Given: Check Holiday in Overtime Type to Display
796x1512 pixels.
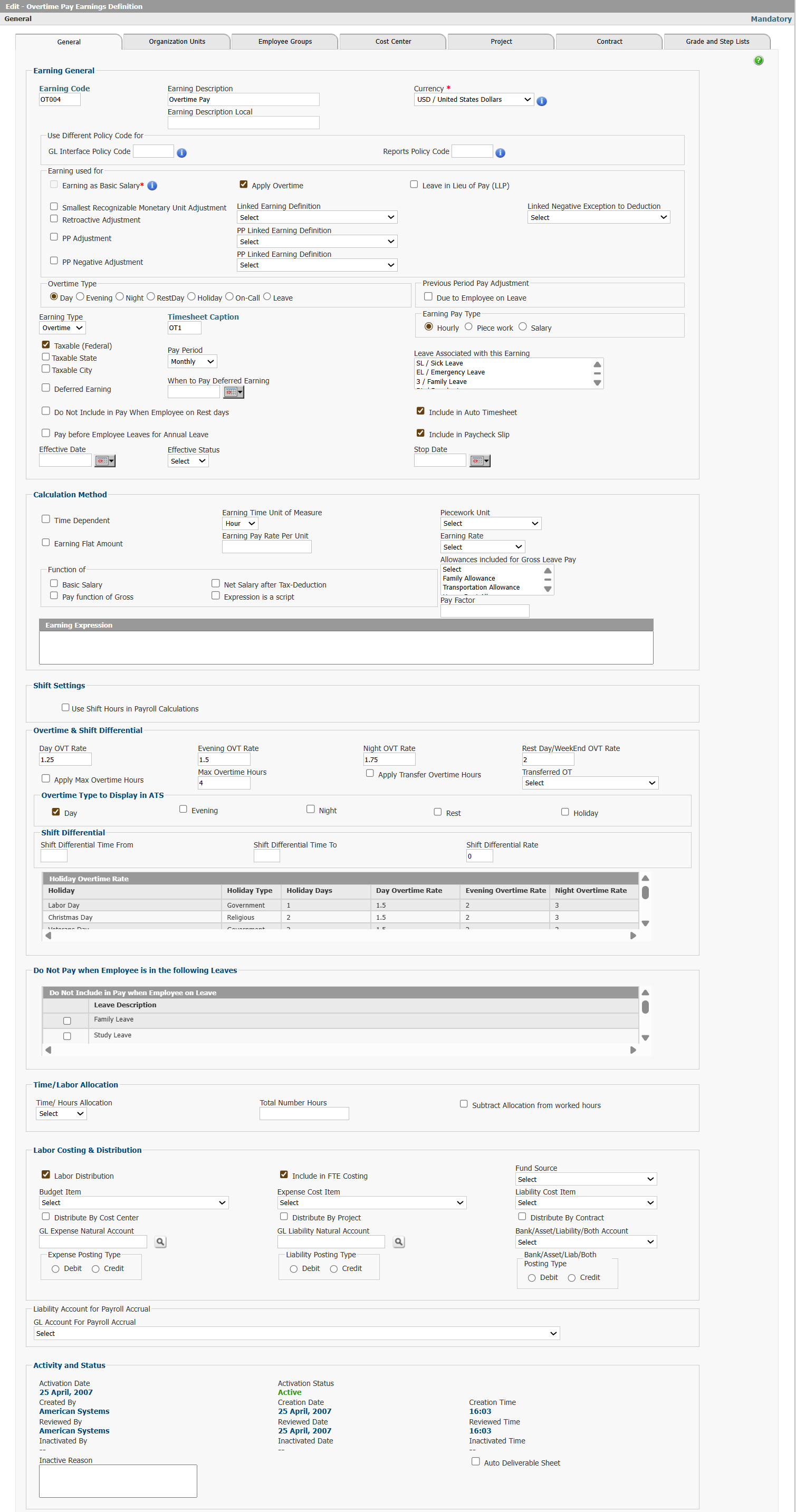Looking at the screenshot, I should tap(565, 812).
